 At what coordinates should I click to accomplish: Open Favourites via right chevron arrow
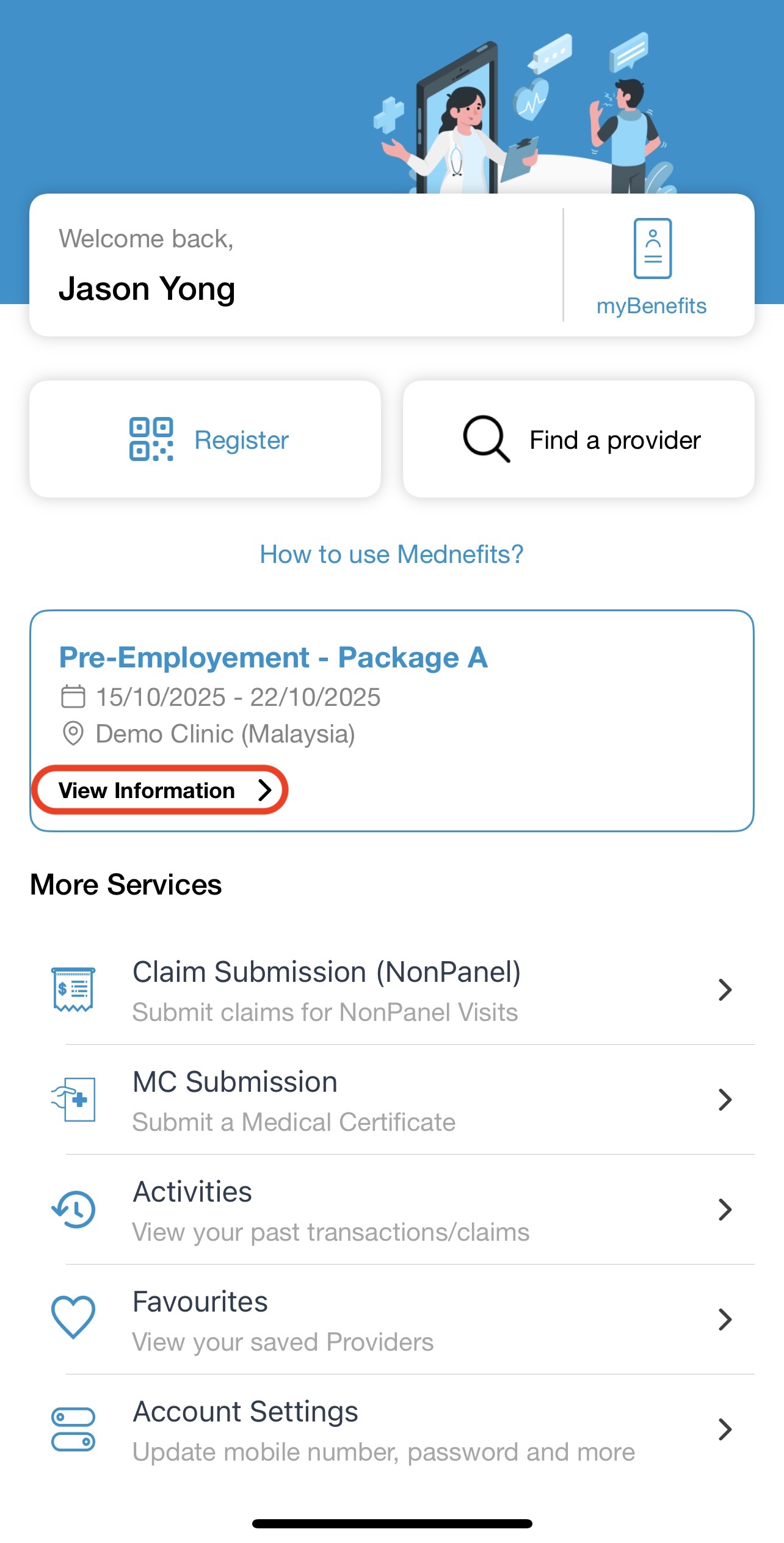tap(725, 1320)
